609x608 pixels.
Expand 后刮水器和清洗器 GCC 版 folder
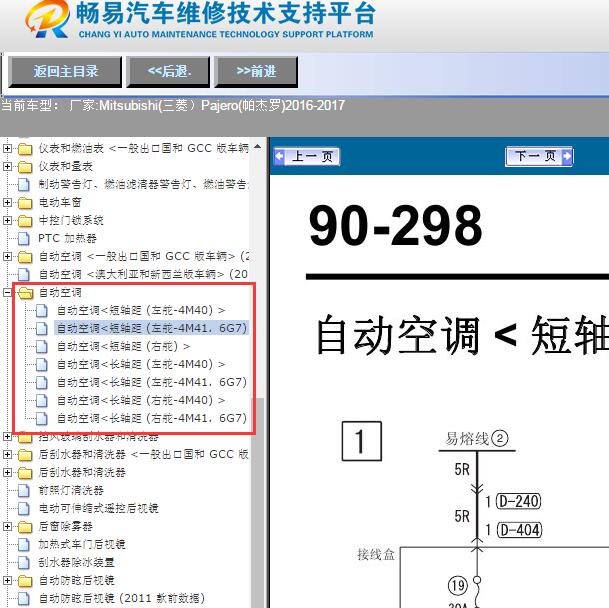click(x=7, y=454)
